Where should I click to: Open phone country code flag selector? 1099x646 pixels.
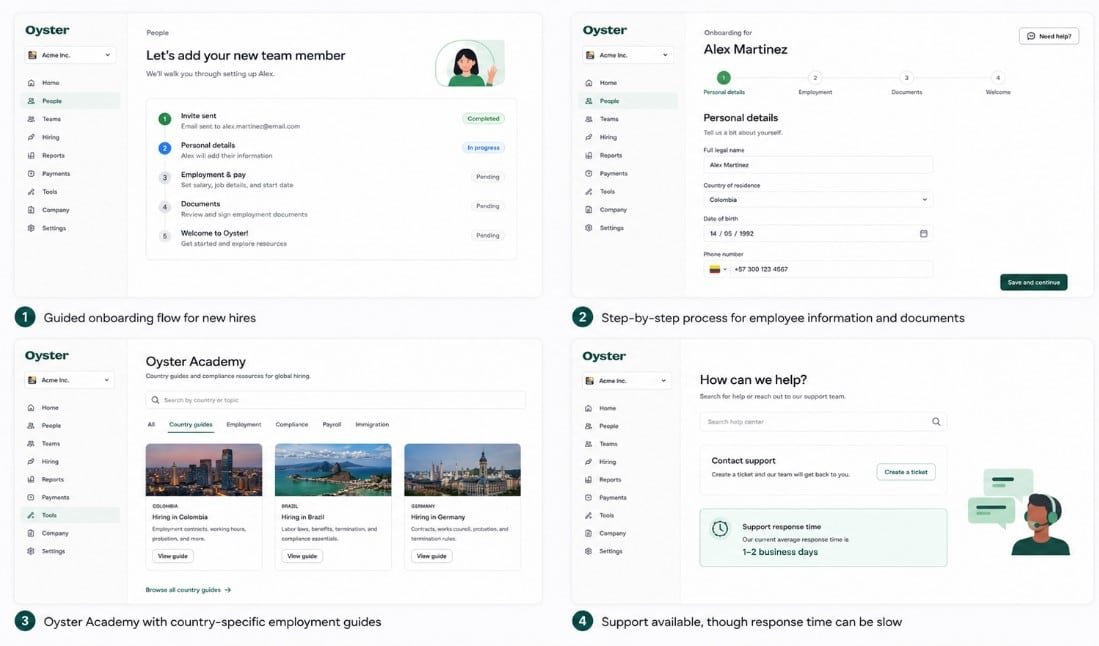coord(717,269)
